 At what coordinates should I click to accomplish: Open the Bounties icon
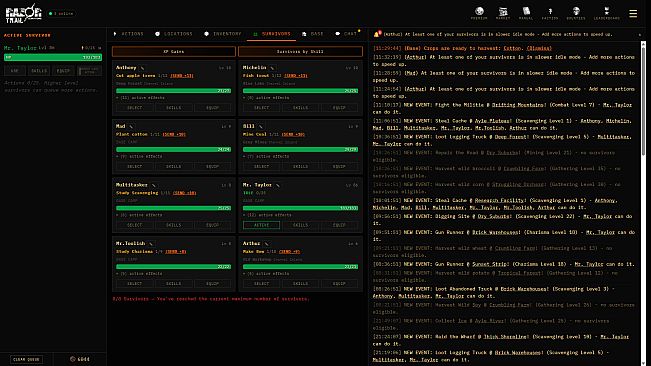(x=576, y=13)
